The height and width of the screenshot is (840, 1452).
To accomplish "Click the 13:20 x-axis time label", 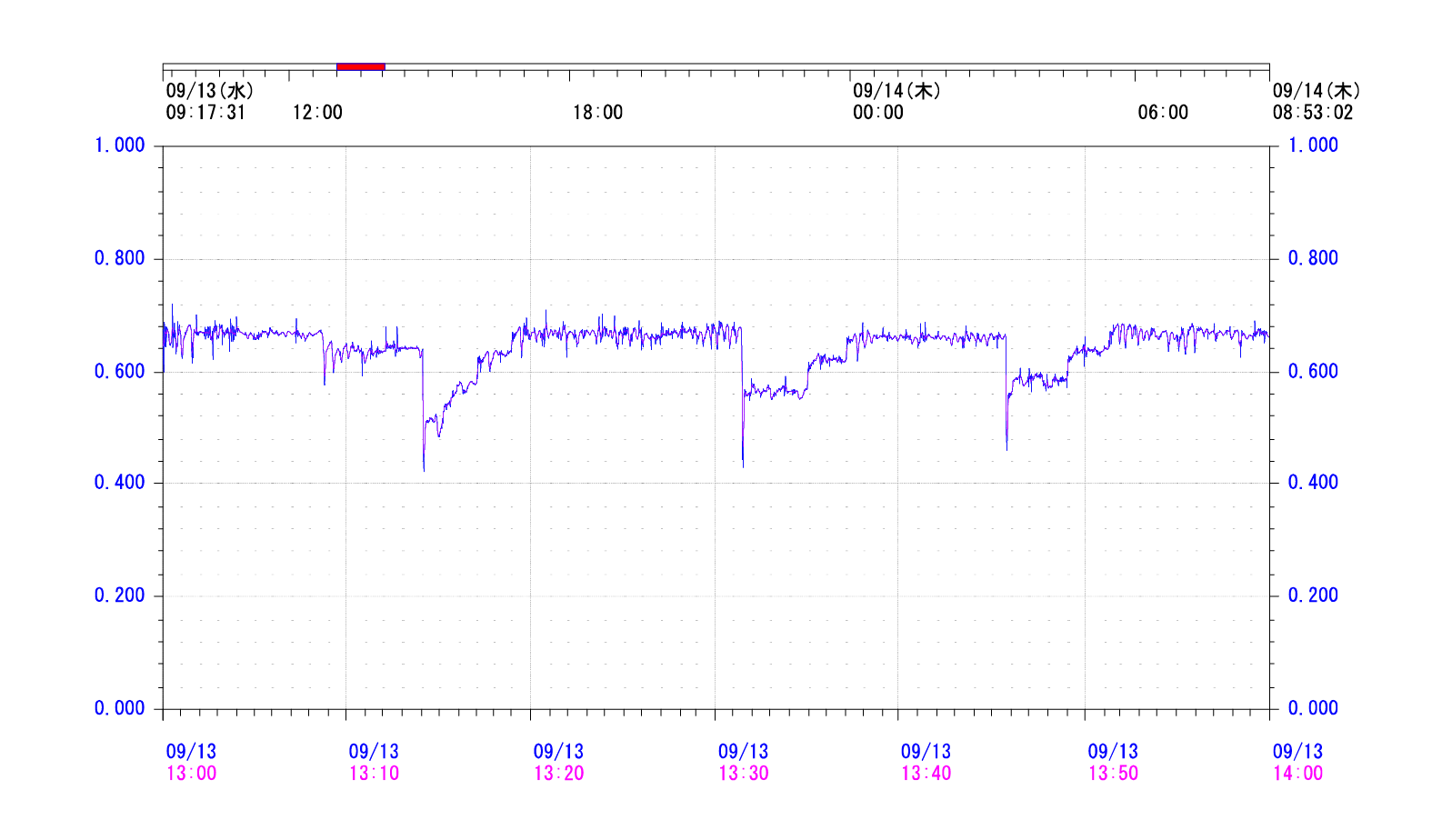I will [x=559, y=774].
